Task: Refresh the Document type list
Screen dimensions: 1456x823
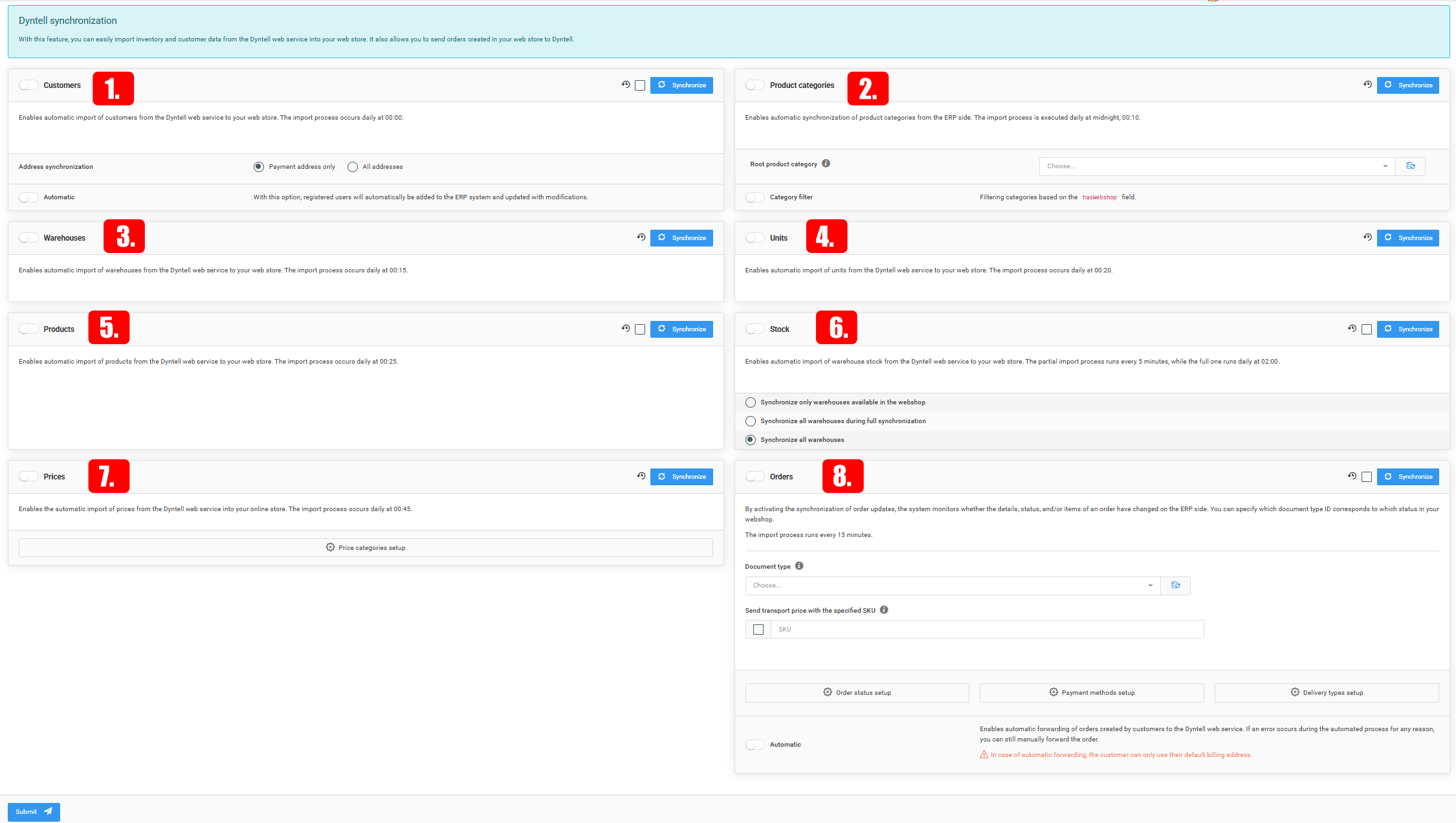Action: (1176, 586)
